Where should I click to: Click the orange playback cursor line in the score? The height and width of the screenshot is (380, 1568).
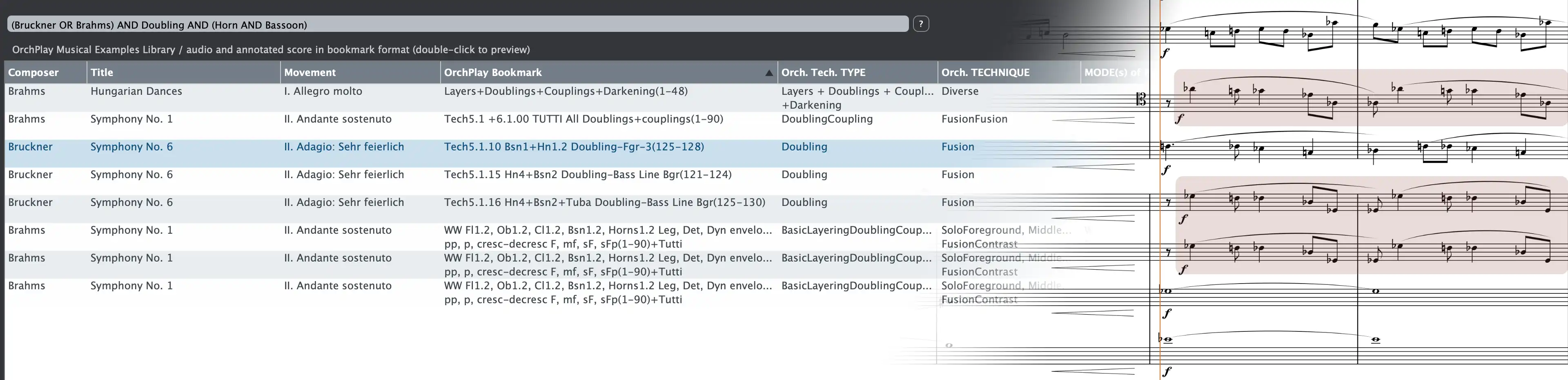click(x=1160, y=190)
